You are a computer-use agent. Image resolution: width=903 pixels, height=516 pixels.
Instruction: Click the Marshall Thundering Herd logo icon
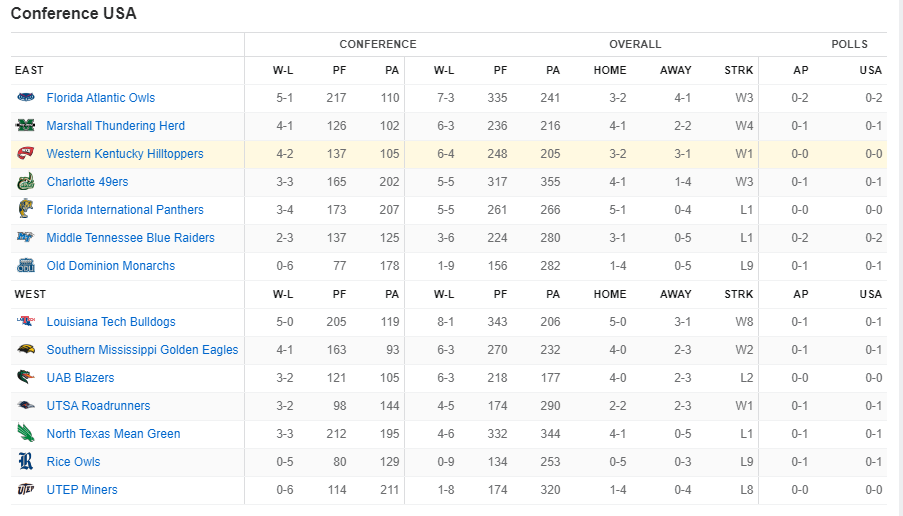coord(26,125)
